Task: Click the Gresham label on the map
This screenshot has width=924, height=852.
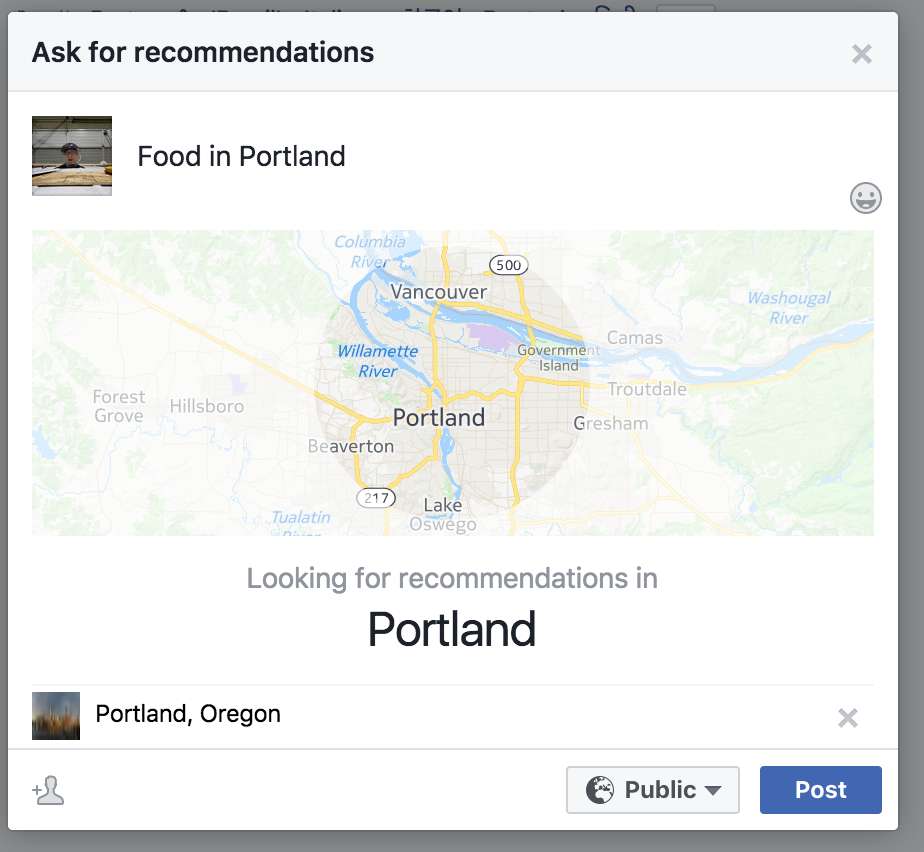Action: (610, 423)
